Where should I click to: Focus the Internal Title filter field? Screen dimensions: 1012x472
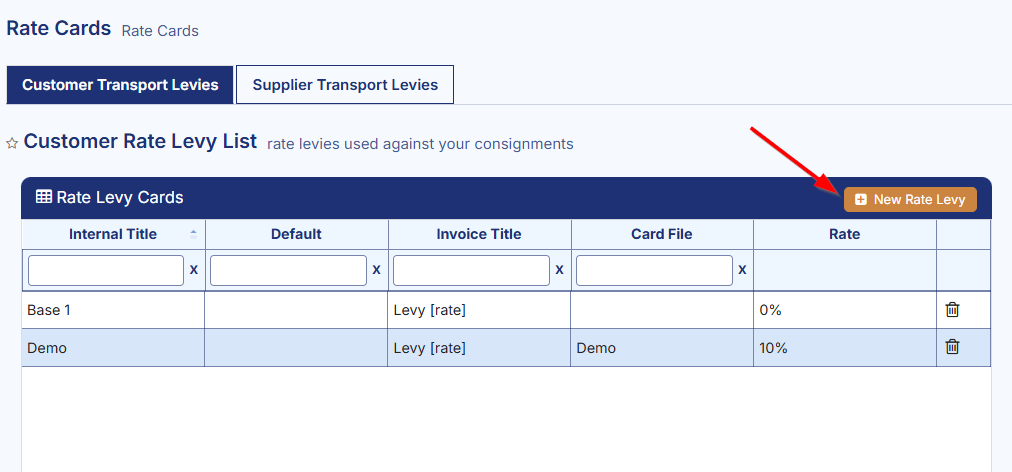click(106, 271)
